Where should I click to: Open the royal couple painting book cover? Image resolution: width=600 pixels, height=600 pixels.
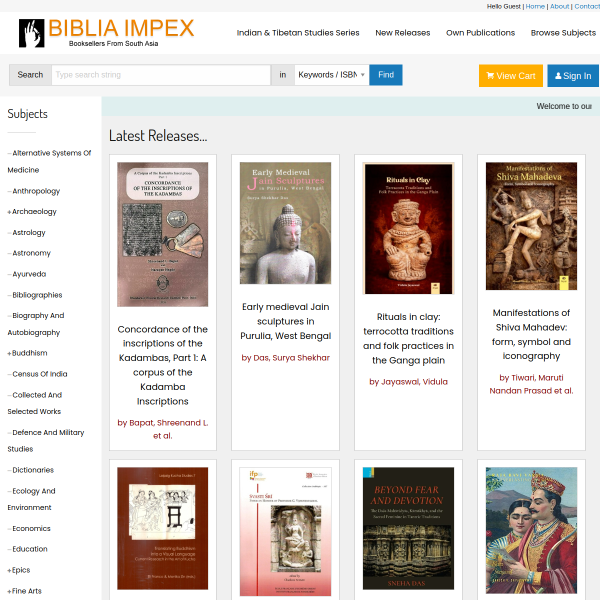(531, 530)
